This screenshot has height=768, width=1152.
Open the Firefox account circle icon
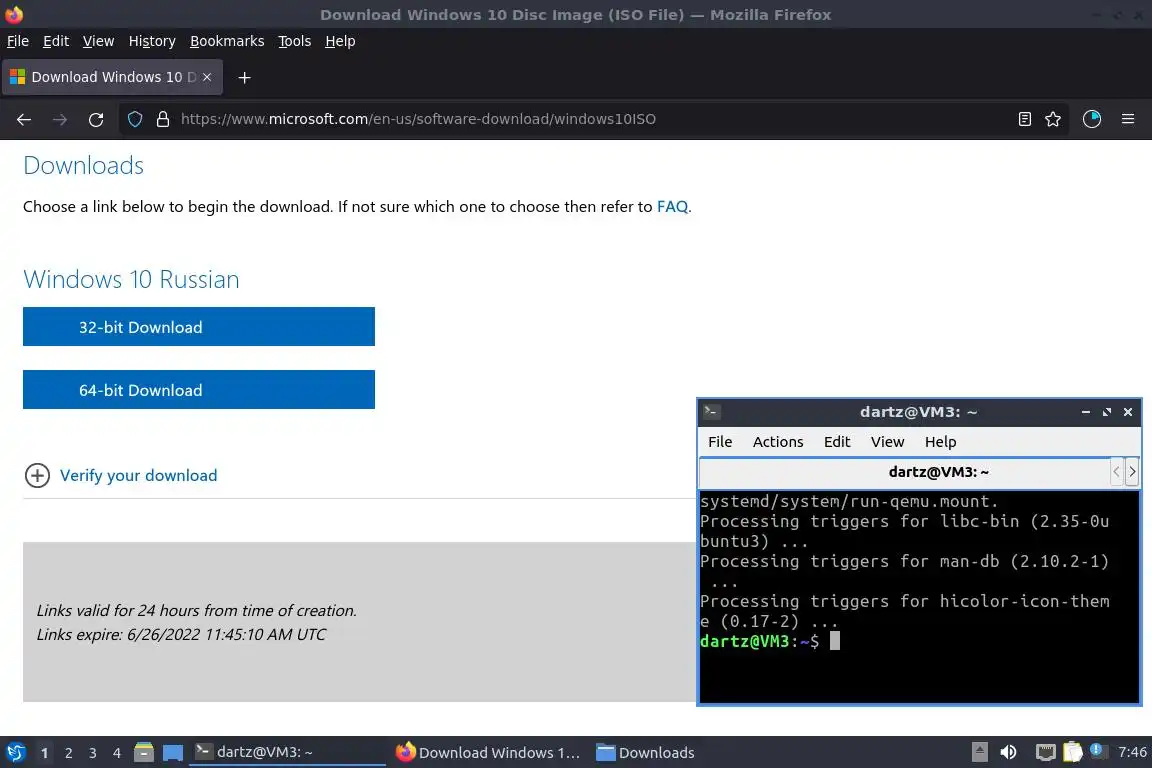(x=1092, y=119)
